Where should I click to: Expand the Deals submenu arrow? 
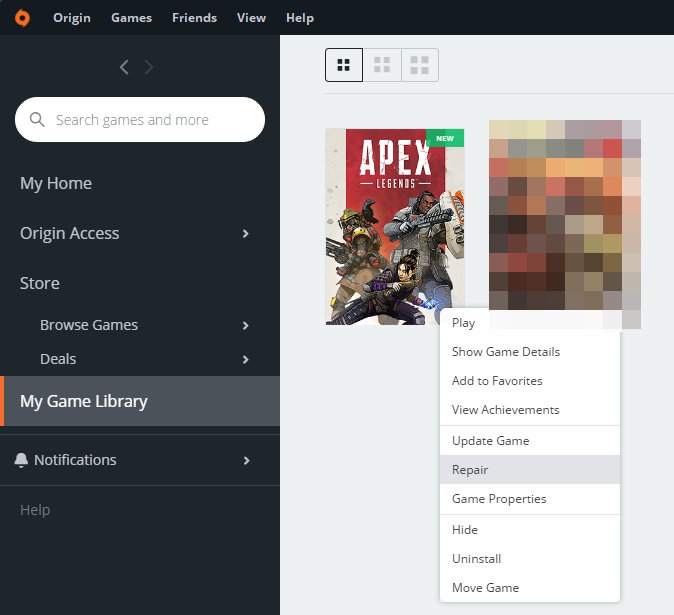click(245, 359)
